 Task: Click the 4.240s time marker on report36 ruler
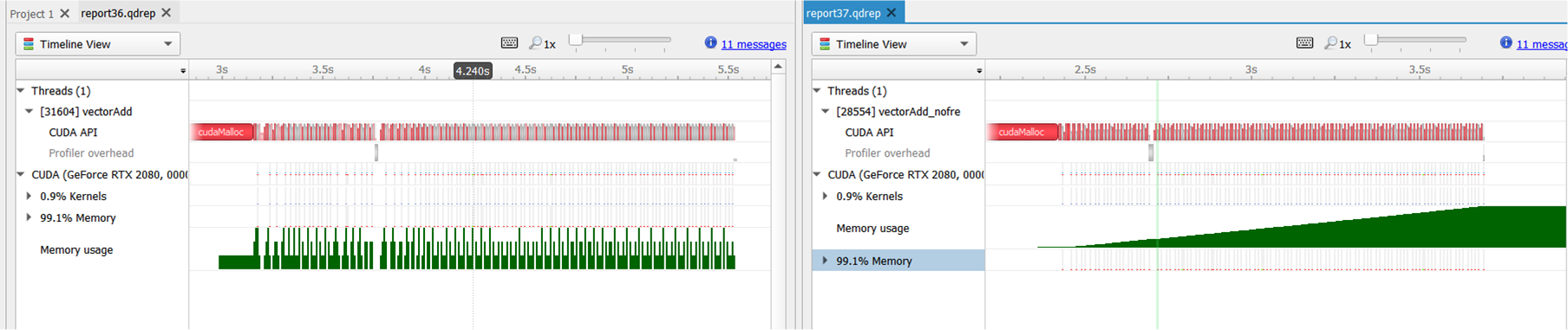click(473, 71)
